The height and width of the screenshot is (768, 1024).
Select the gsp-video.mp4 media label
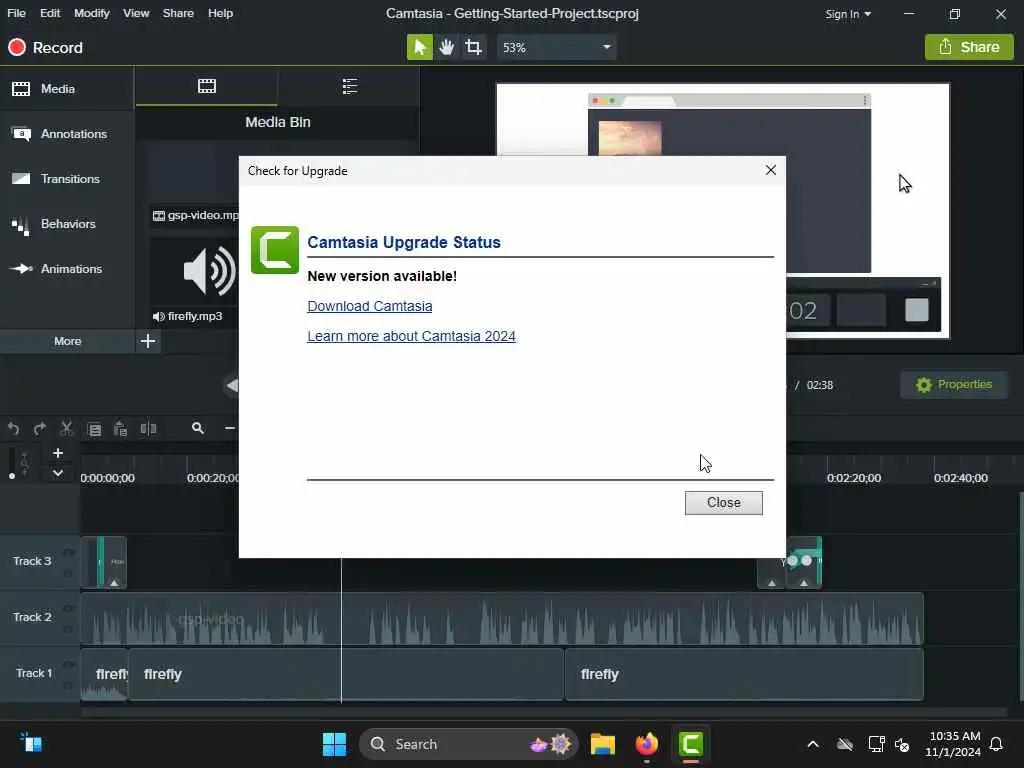(196, 216)
